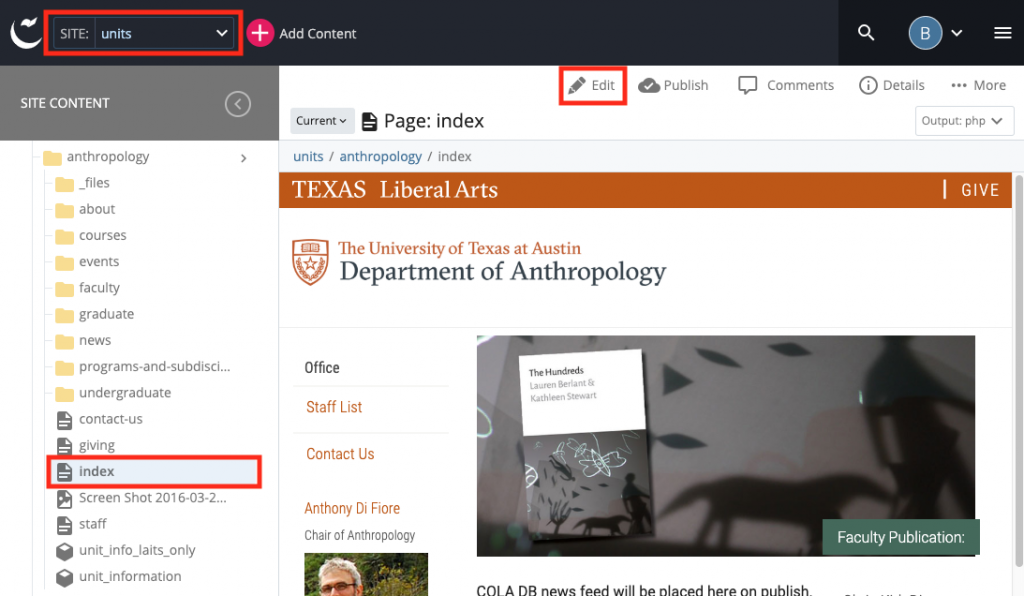The height and width of the screenshot is (596, 1024).
Task: Open the Current version dropdown
Action: point(322,121)
